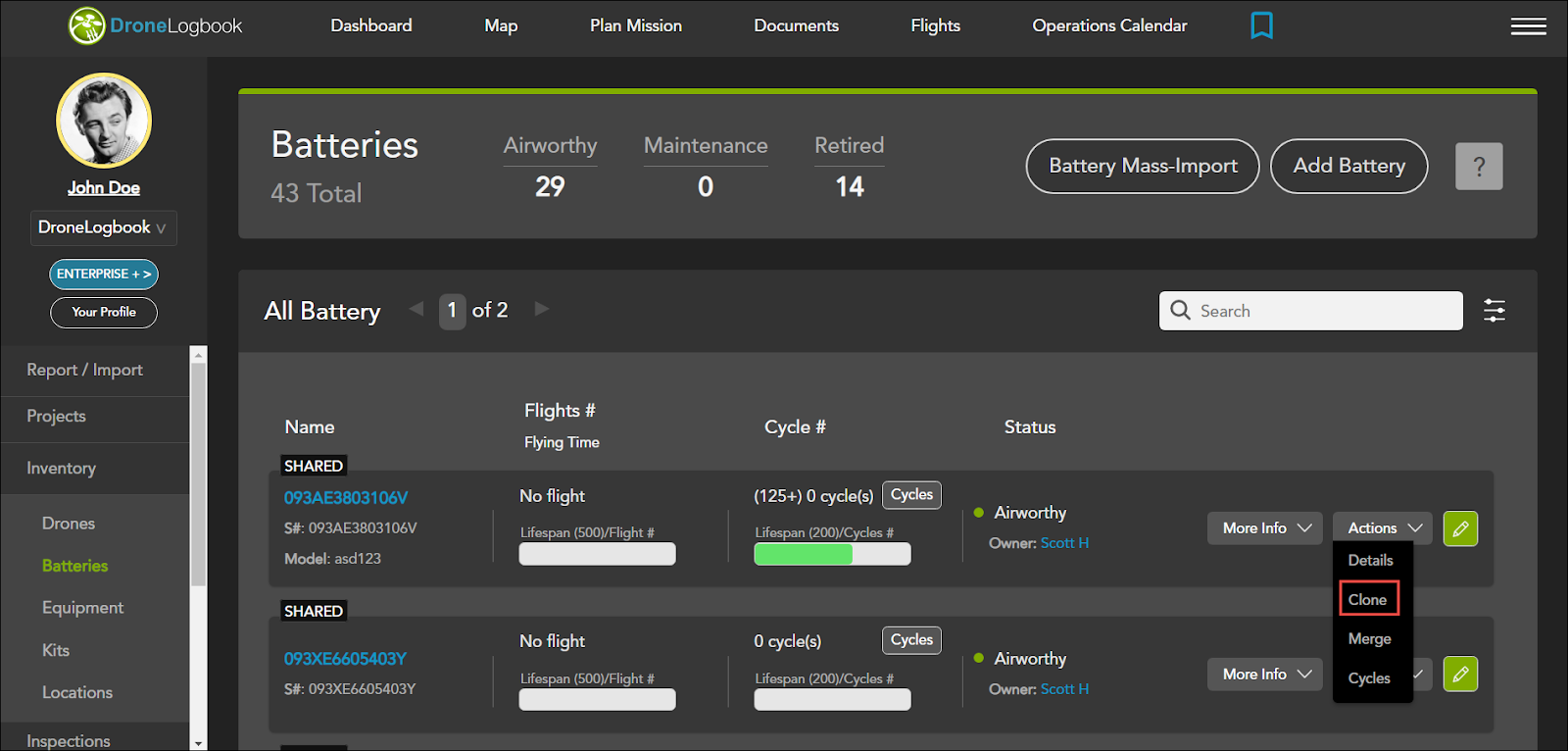1568x751 pixels.
Task: Select Clone in Actions menu
Action: 1368,599
